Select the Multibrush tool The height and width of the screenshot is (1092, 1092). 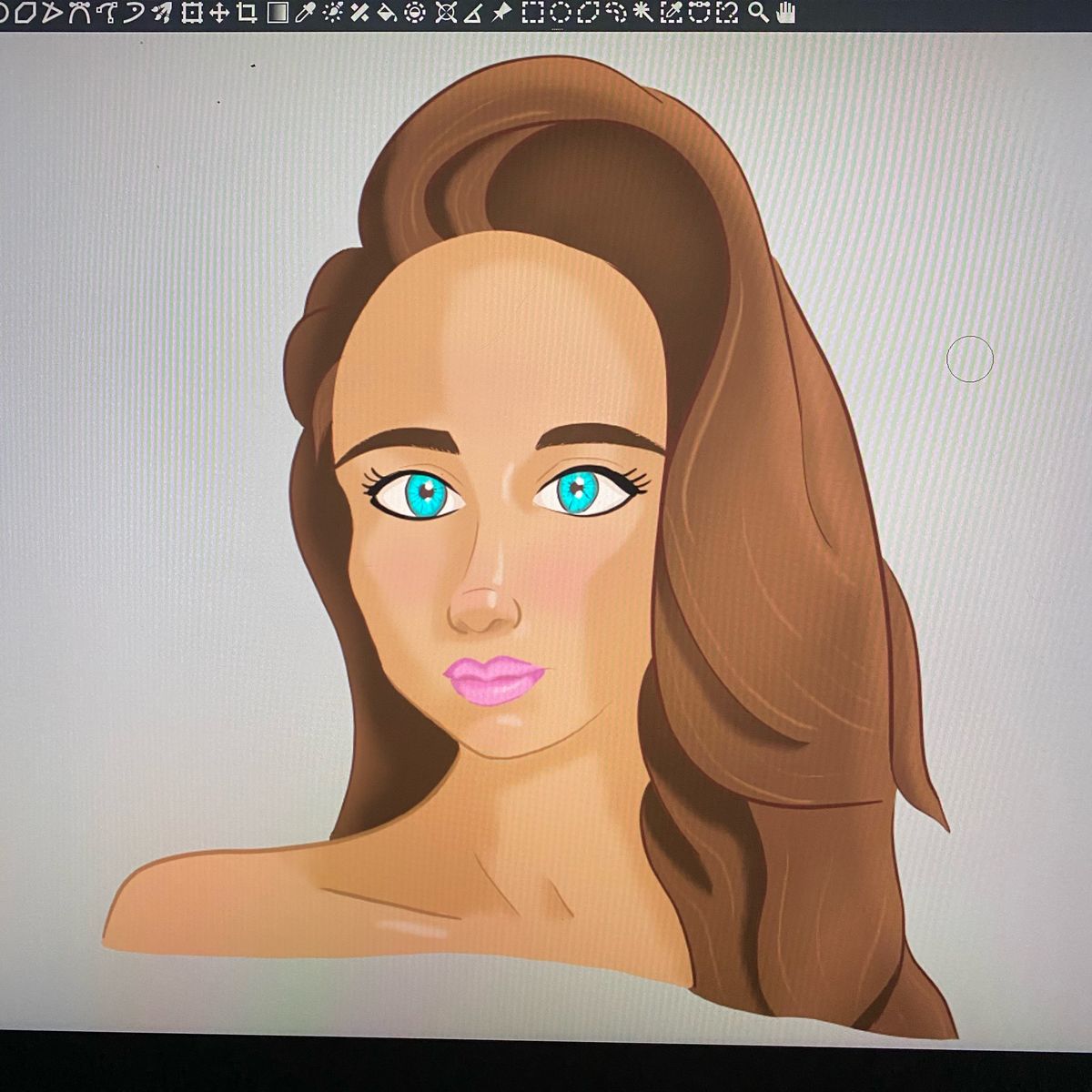click(162, 13)
